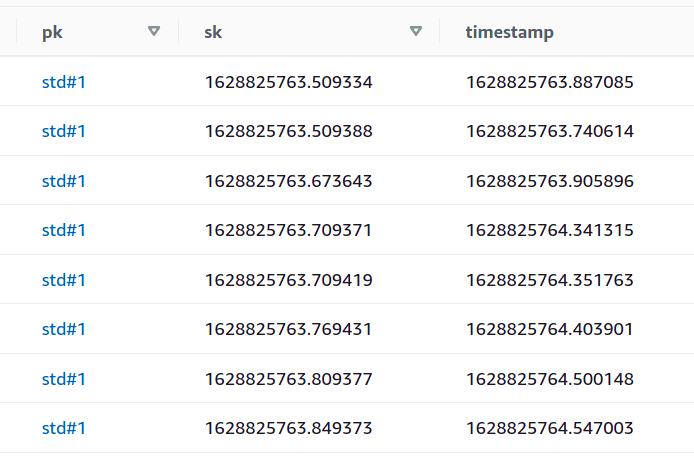Open std#1 item with sk 1628825763.849373
This screenshot has height=456, width=694.
[64, 428]
